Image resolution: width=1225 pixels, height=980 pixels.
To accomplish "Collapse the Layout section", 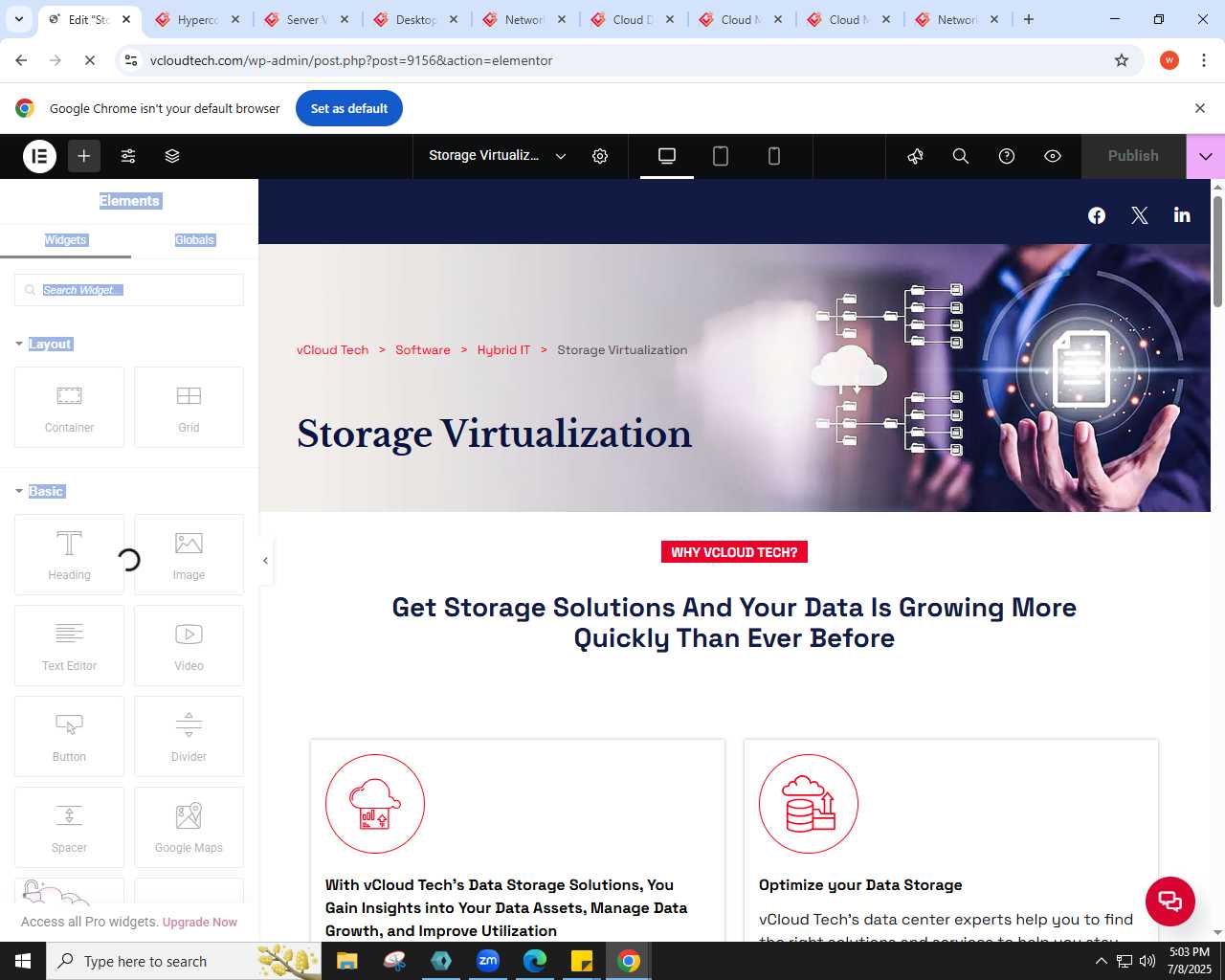I will coord(44,344).
